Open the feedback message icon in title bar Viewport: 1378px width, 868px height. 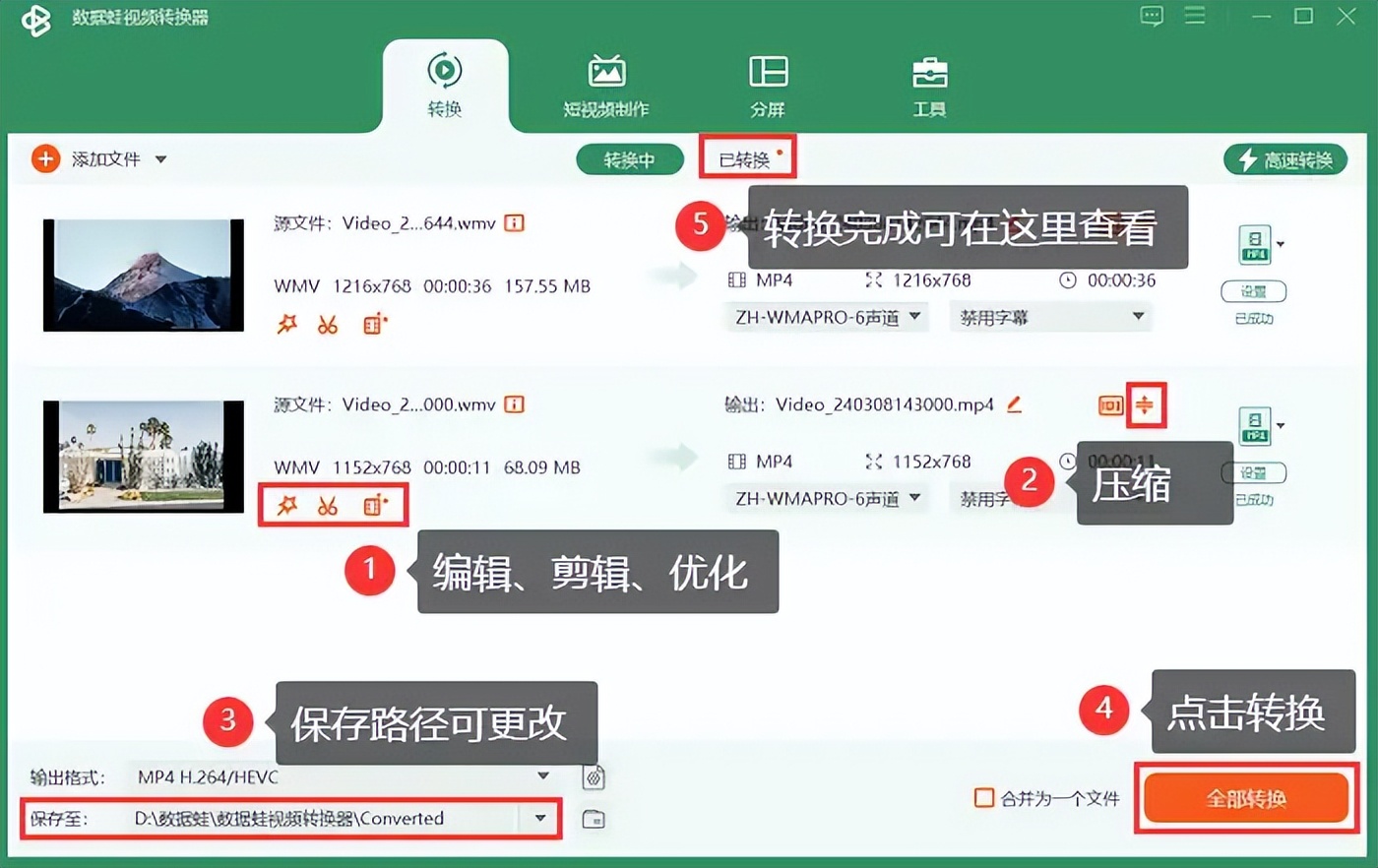click(1151, 17)
